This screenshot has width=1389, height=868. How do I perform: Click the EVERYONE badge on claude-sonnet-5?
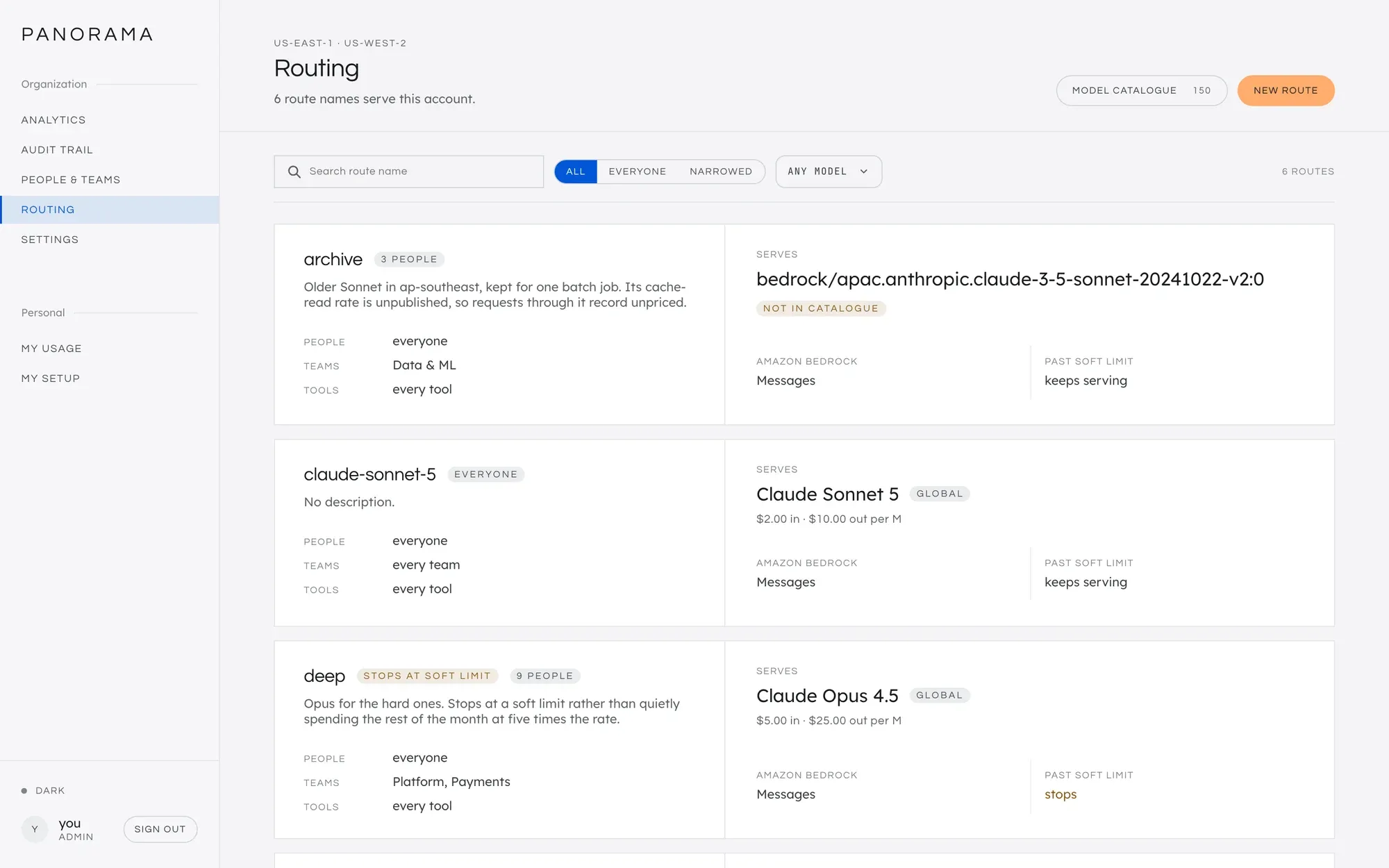[x=486, y=474]
